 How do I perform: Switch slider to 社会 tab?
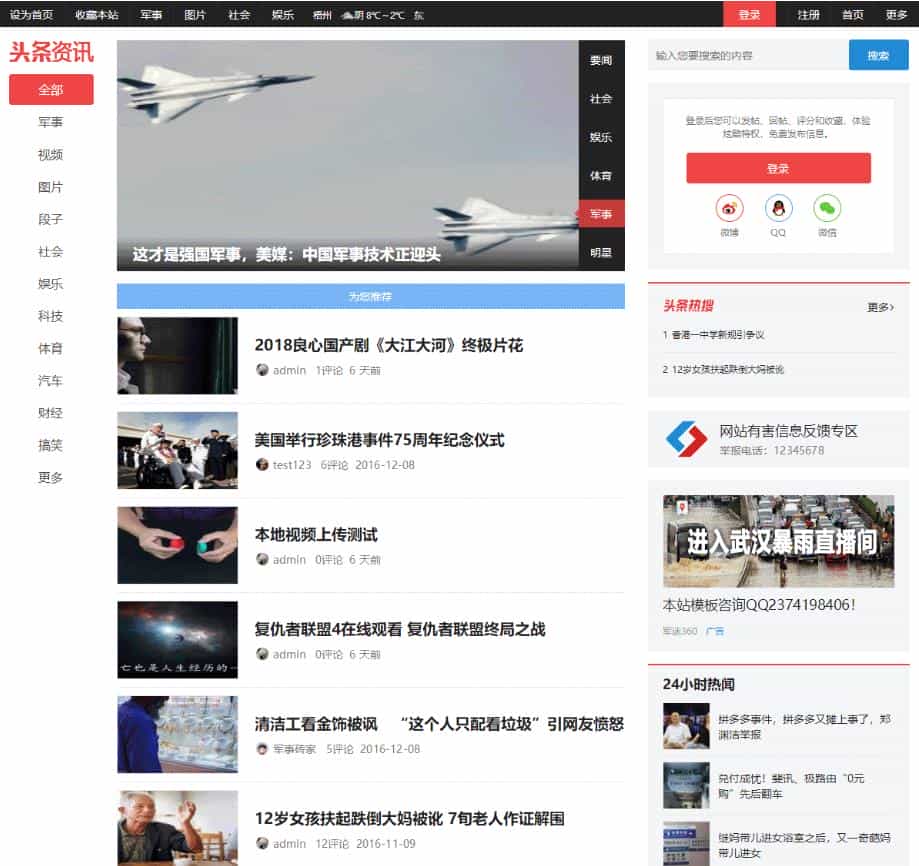click(x=601, y=98)
